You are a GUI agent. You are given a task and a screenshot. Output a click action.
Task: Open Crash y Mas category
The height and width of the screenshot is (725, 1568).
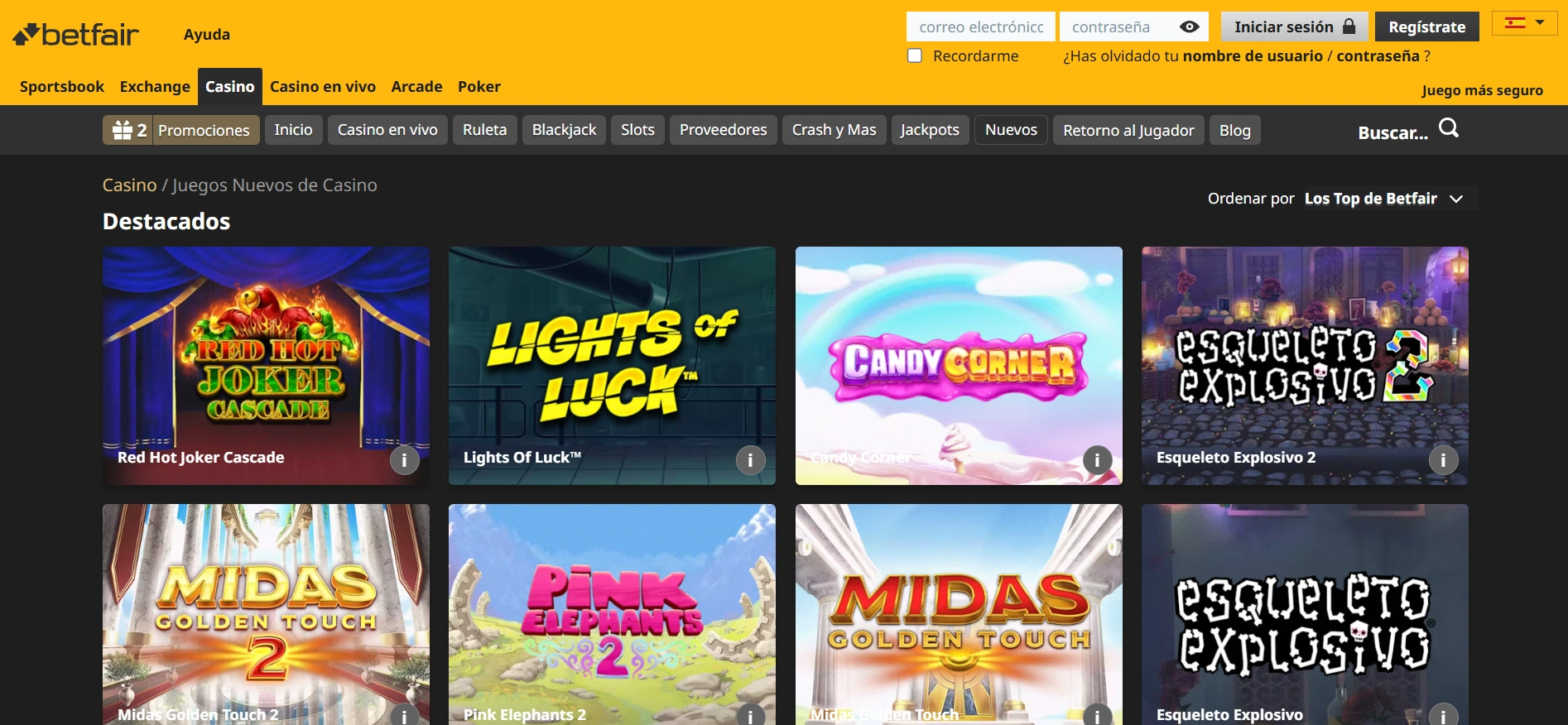[x=835, y=130]
